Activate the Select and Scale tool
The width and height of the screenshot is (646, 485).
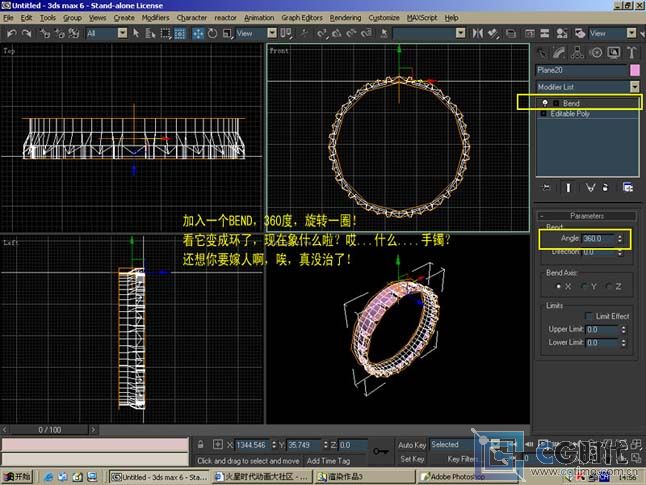point(227,33)
